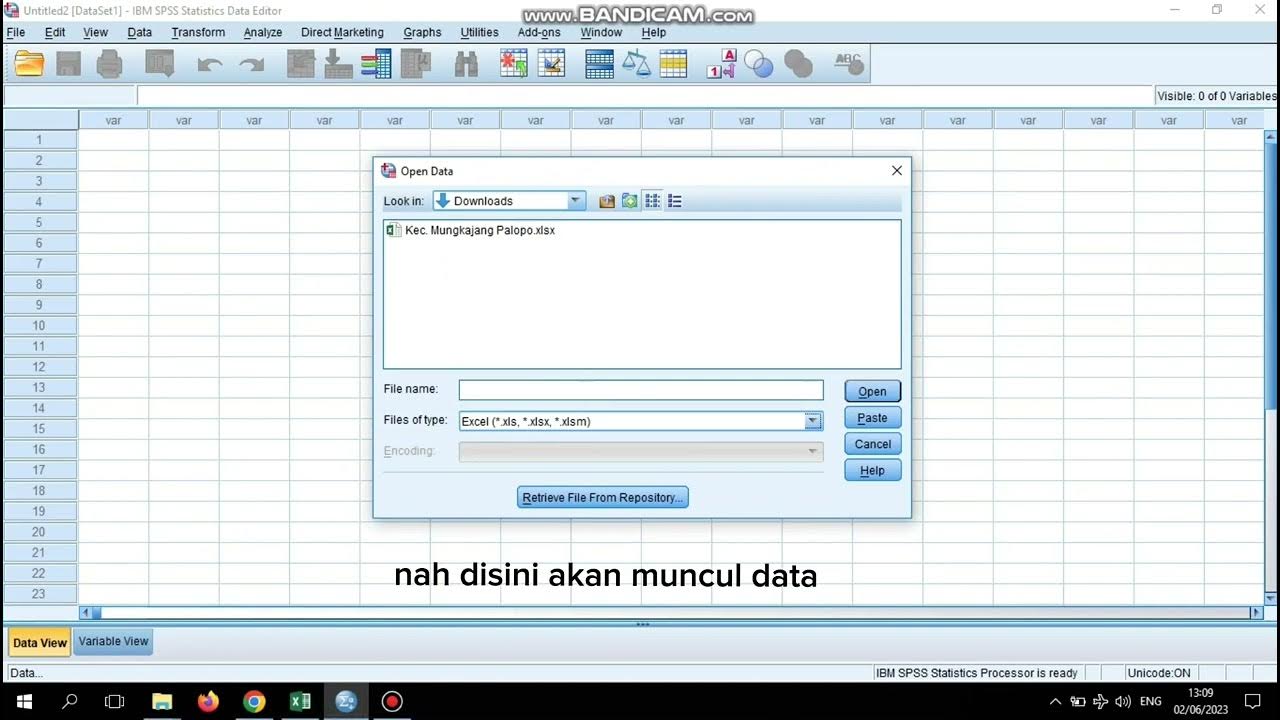
Task: Open the Graphs menu
Action: click(x=422, y=32)
